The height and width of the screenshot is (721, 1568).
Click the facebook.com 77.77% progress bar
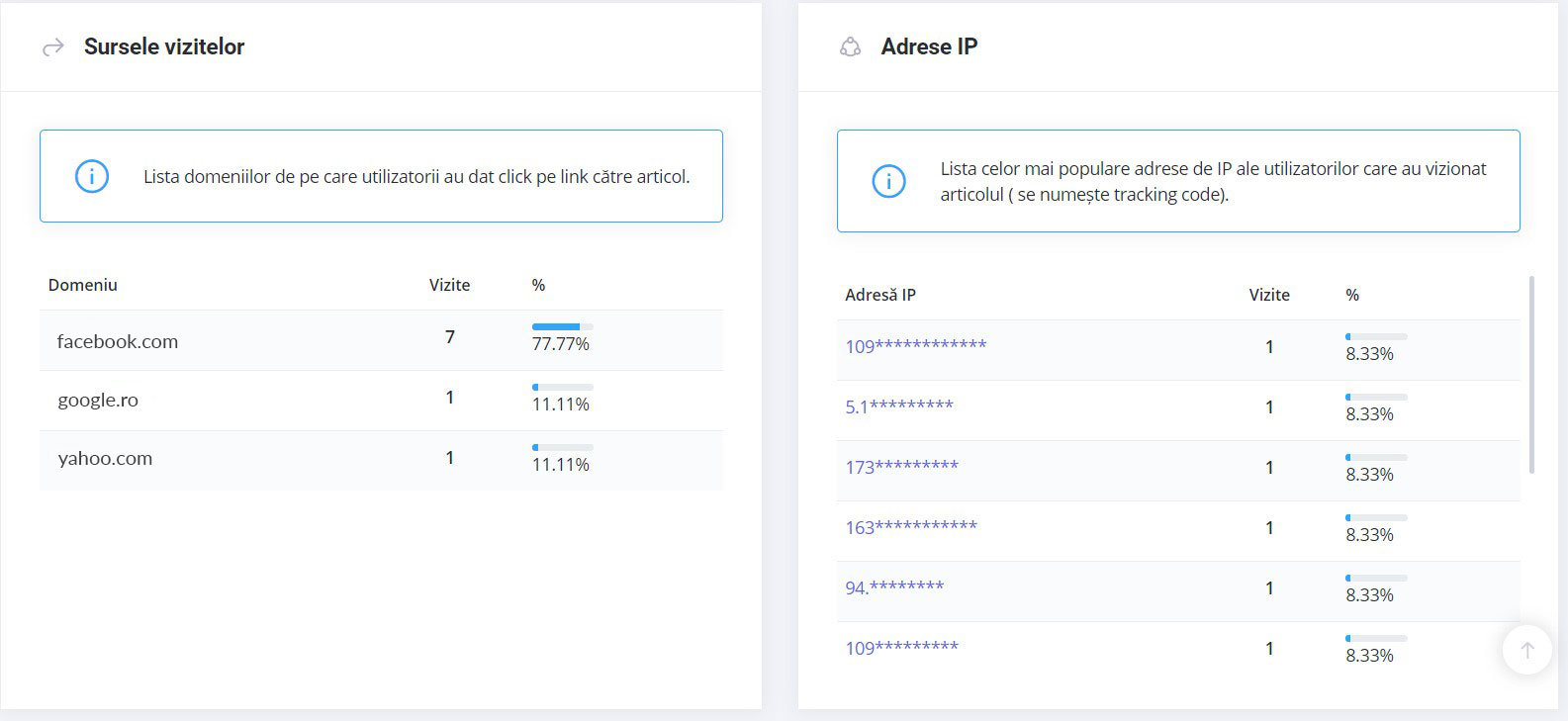[562, 326]
